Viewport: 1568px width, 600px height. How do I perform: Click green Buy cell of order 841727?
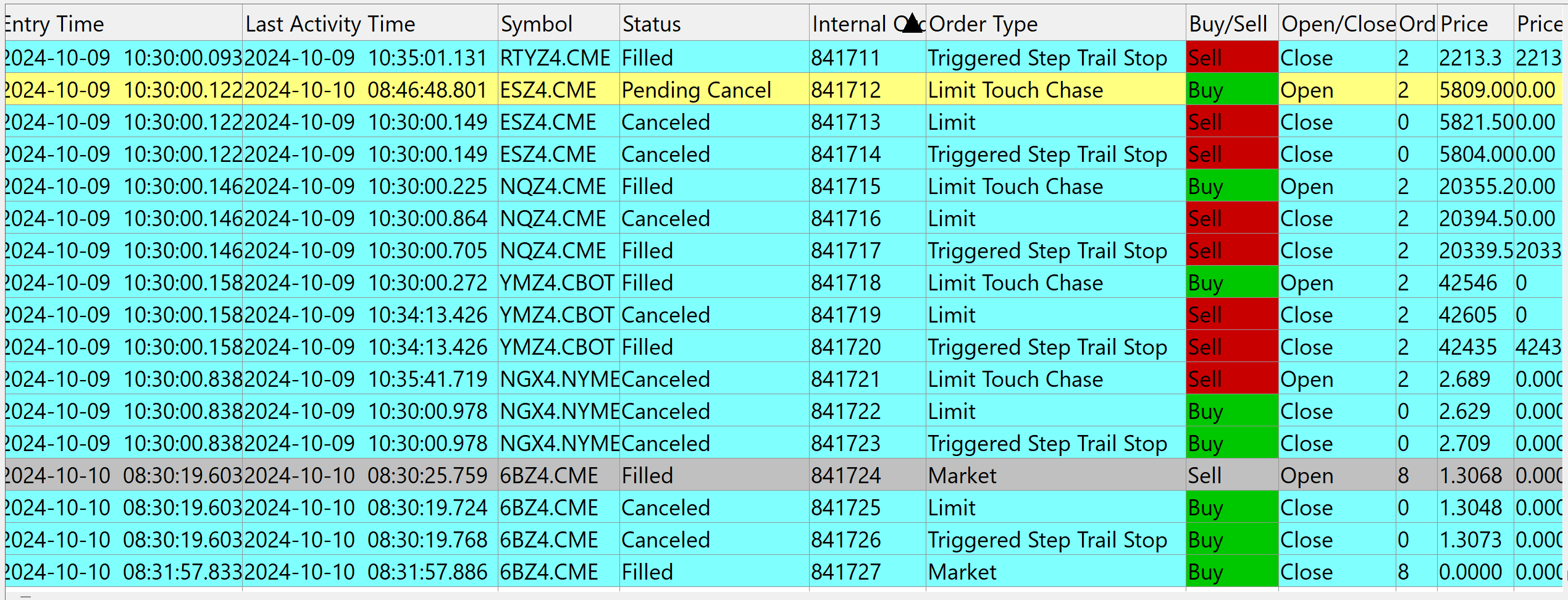coord(1231,572)
